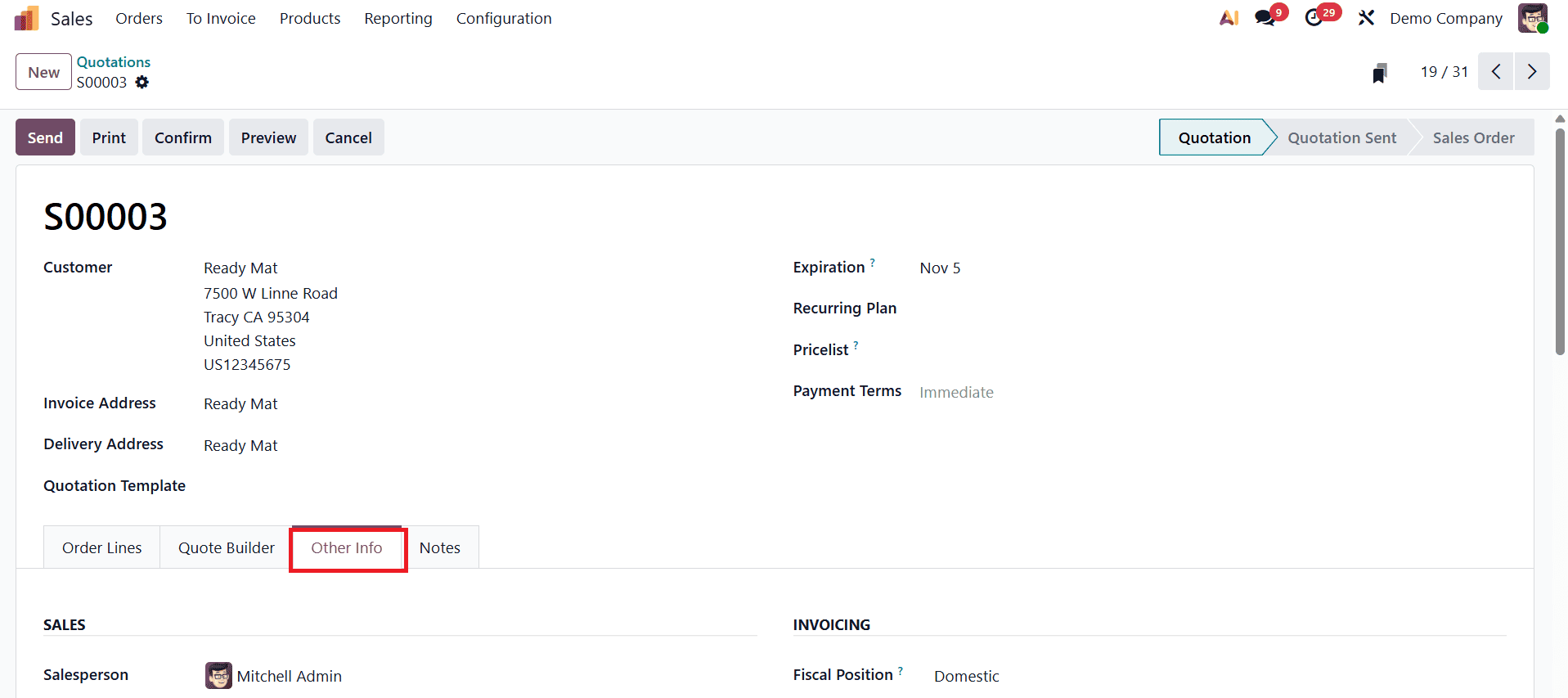This screenshot has width=1568, height=698.
Task: Expand the Configuration menu
Action: tap(504, 18)
